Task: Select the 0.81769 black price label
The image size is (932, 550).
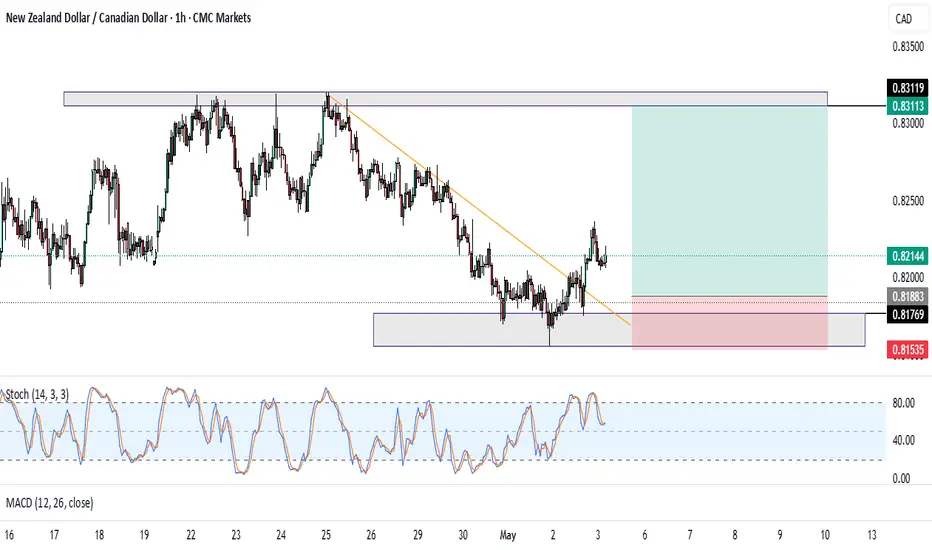Action: pos(907,314)
